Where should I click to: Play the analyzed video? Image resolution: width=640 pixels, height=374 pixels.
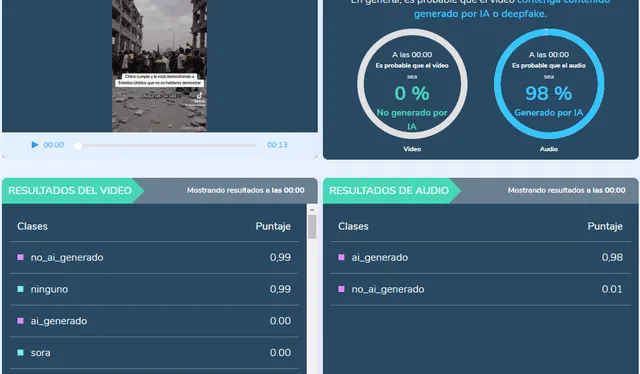point(35,145)
